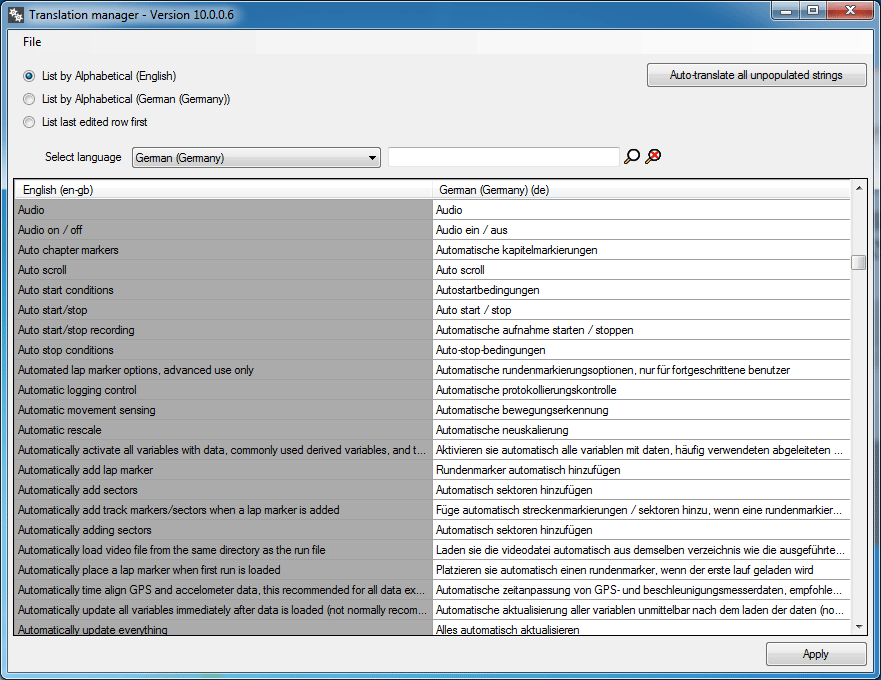
Task: Enable List last edited row first
Action: [x=29, y=122]
